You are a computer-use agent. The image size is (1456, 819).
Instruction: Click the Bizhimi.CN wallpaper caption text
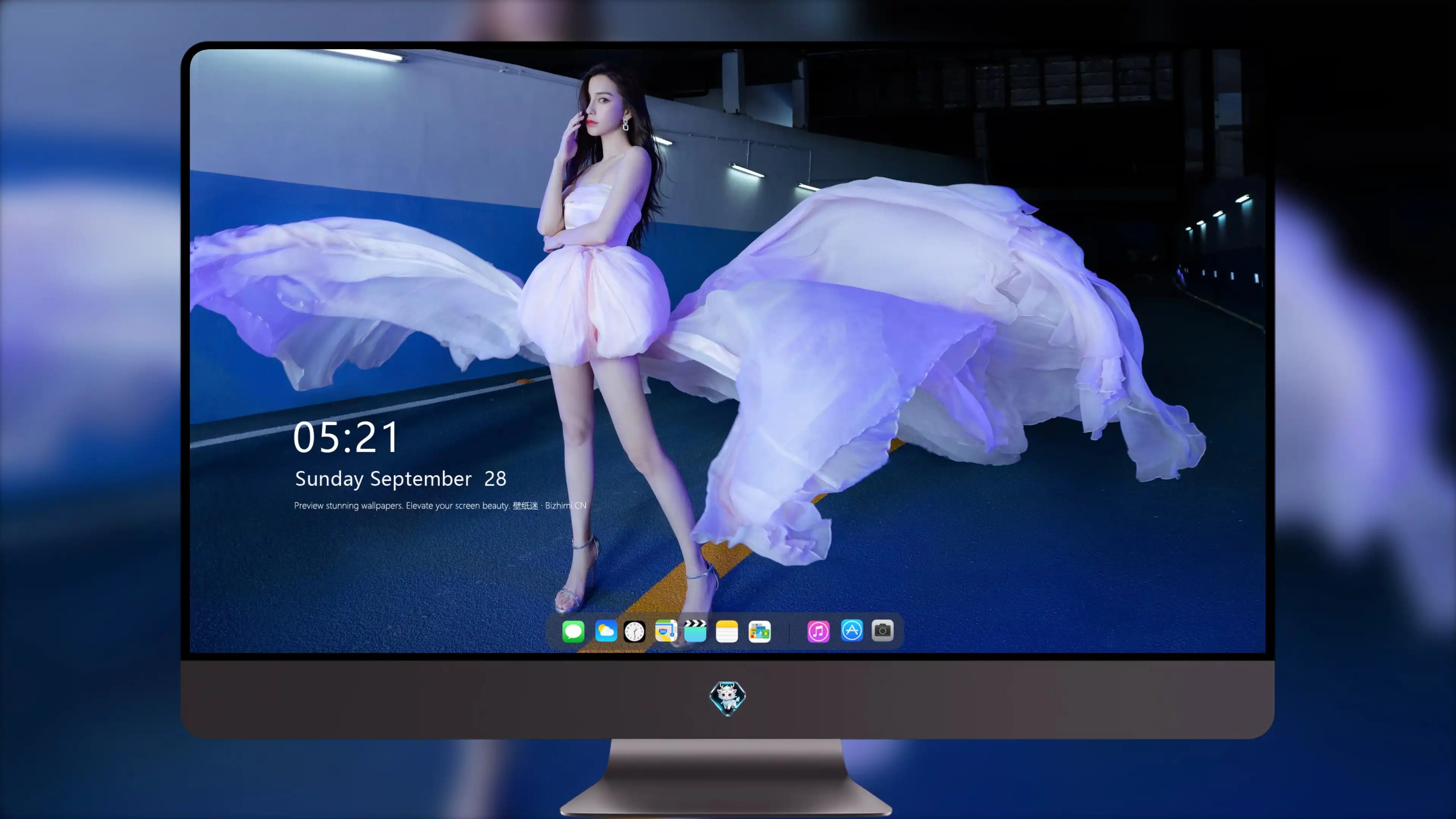[440, 505]
